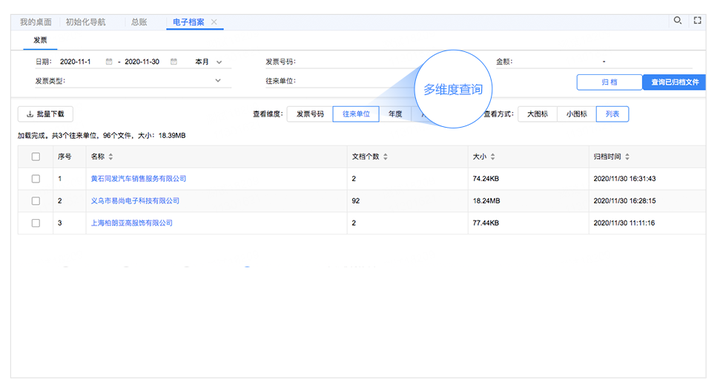720x389 pixels.
Task: Click the 往来单位 input field
Action: point(356,81)
